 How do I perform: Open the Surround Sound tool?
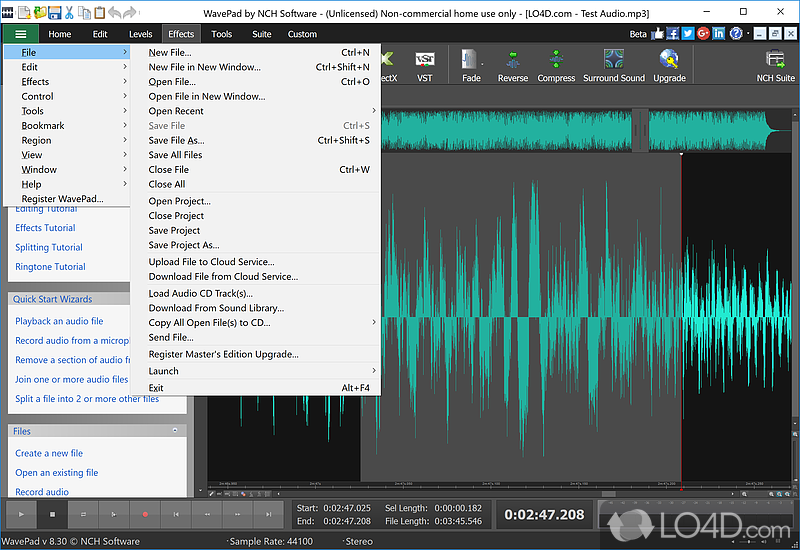pyautogui.click(x=614, y=62)
